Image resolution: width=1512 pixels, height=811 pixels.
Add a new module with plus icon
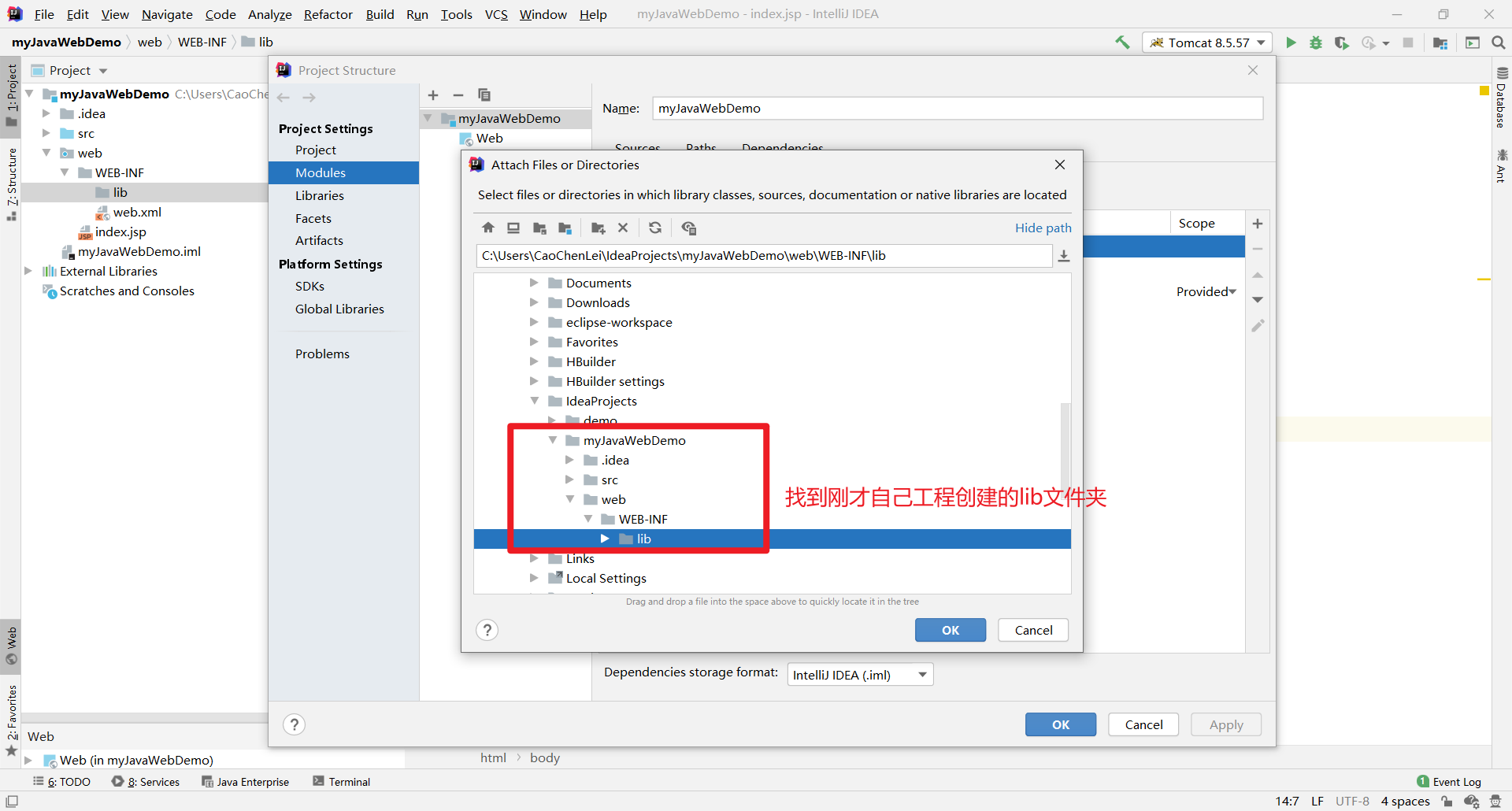pos(433,95)
